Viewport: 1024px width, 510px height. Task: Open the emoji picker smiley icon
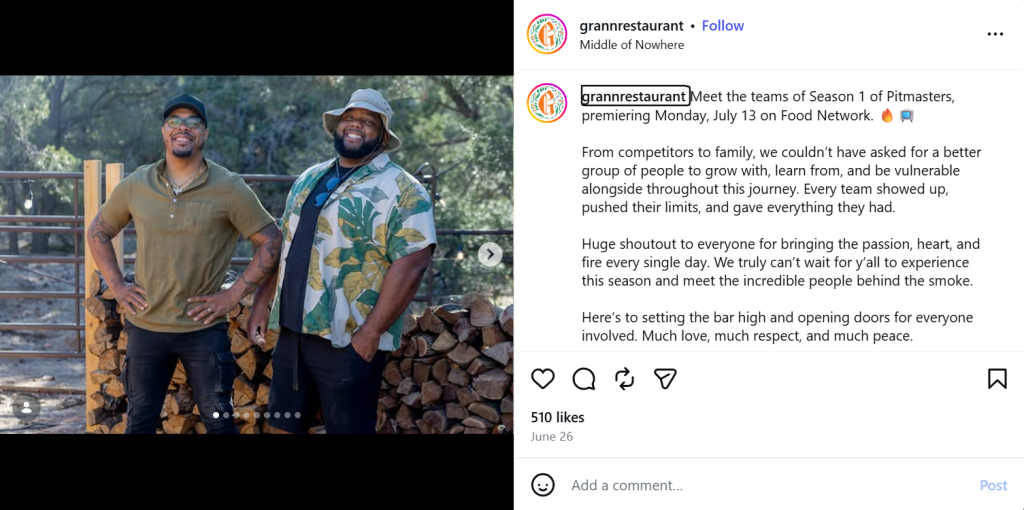[x=543, y=485]
